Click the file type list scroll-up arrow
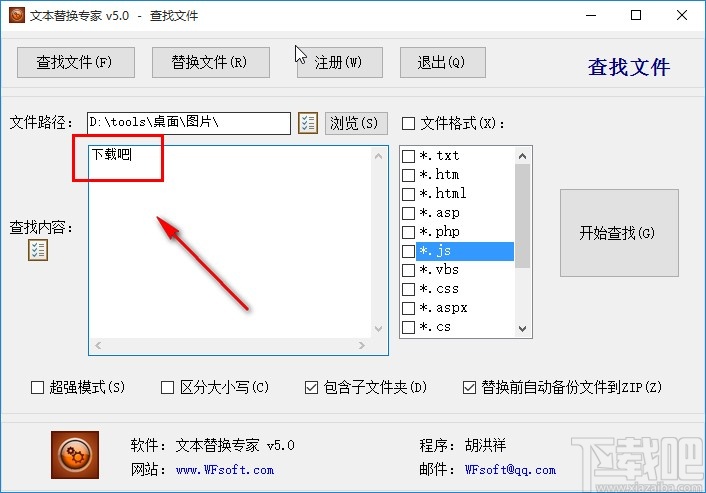706x493 pixels. tap(522, 156)
